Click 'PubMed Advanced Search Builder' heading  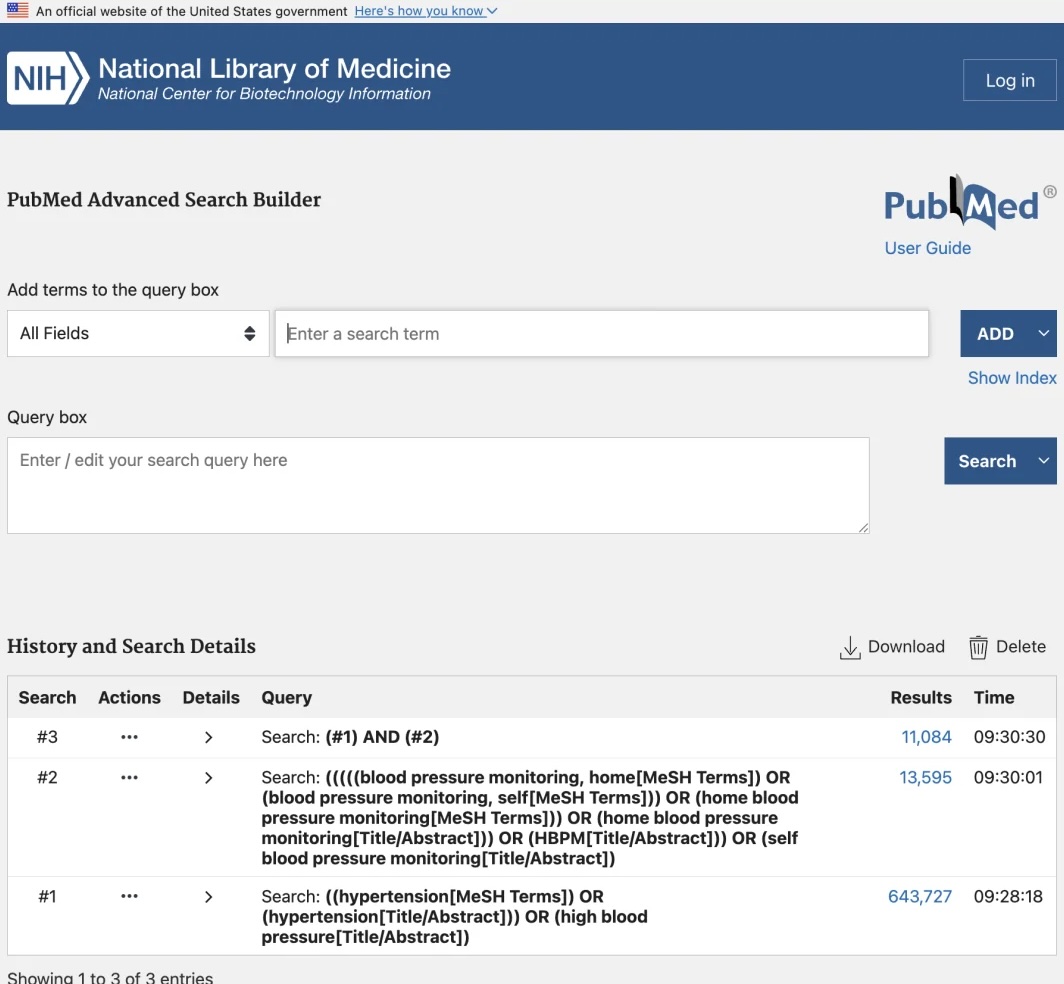pos(164,200)
